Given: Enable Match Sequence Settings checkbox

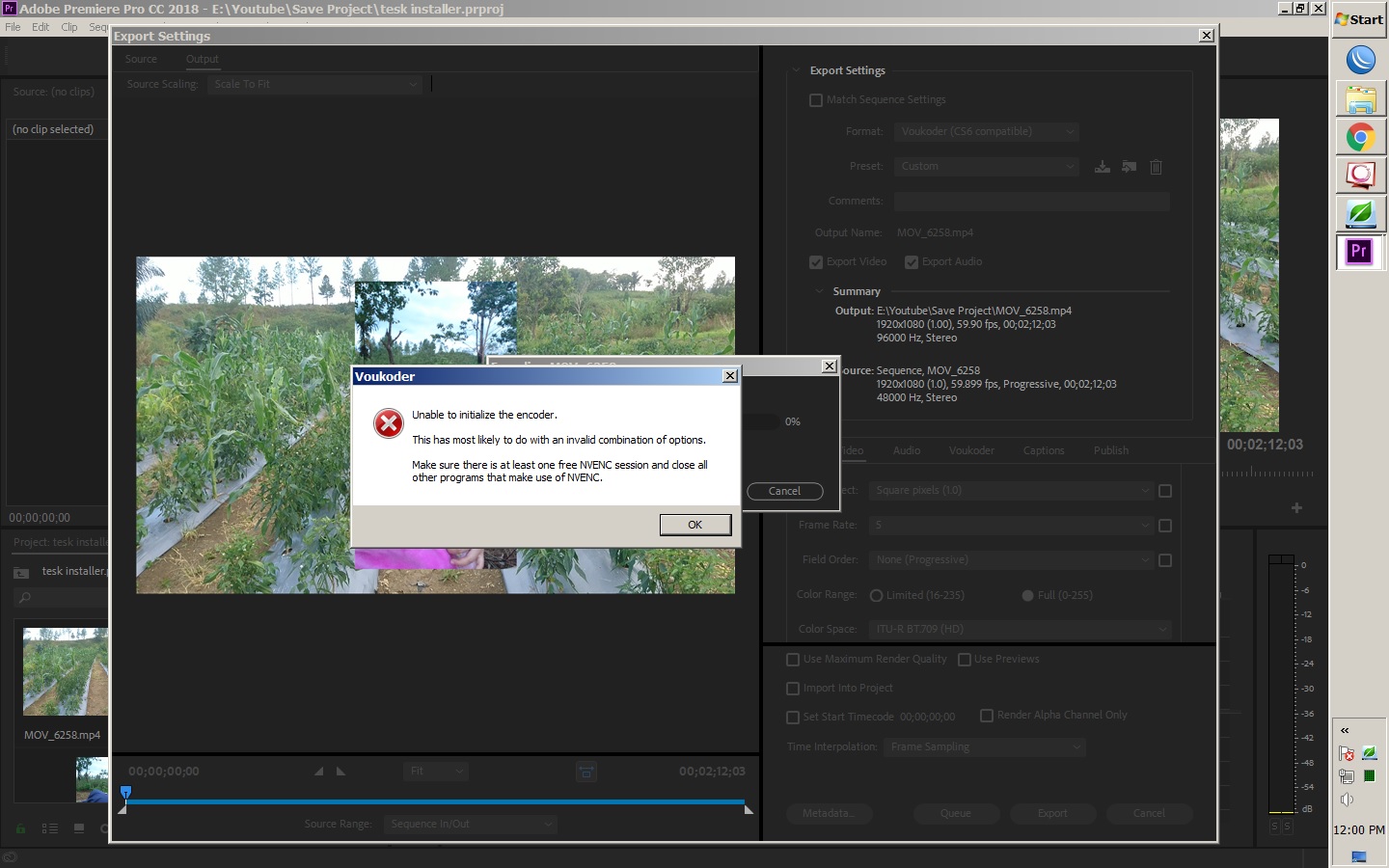Looking at the screenshot, I should tap(816, 100).
